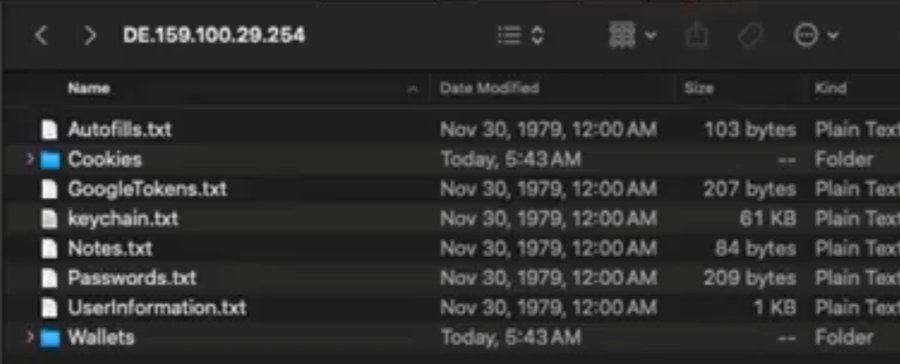Sort by the Name column header

pos(89,88)
